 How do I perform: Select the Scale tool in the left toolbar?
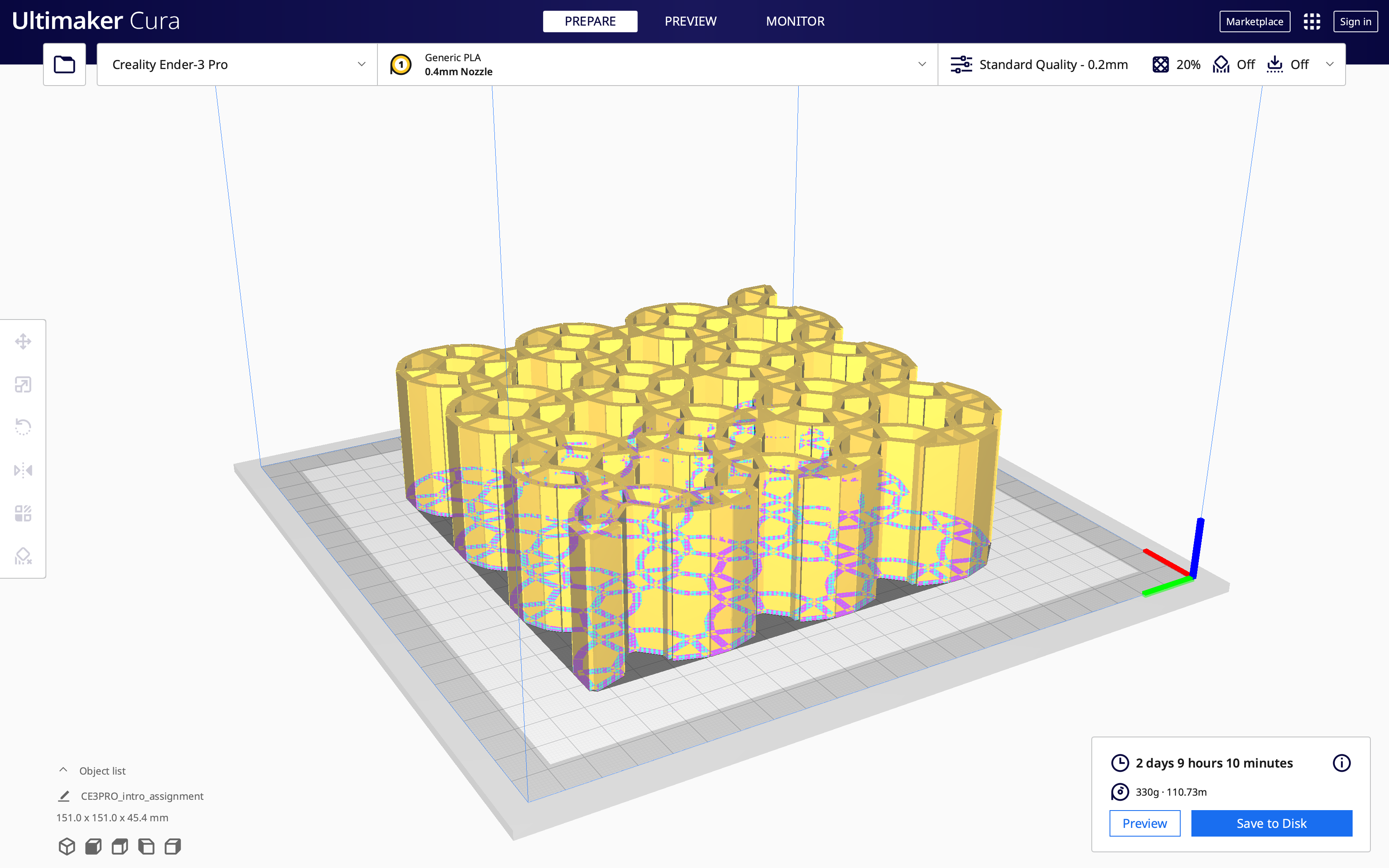pyautogui.click(x=23, y=385)
